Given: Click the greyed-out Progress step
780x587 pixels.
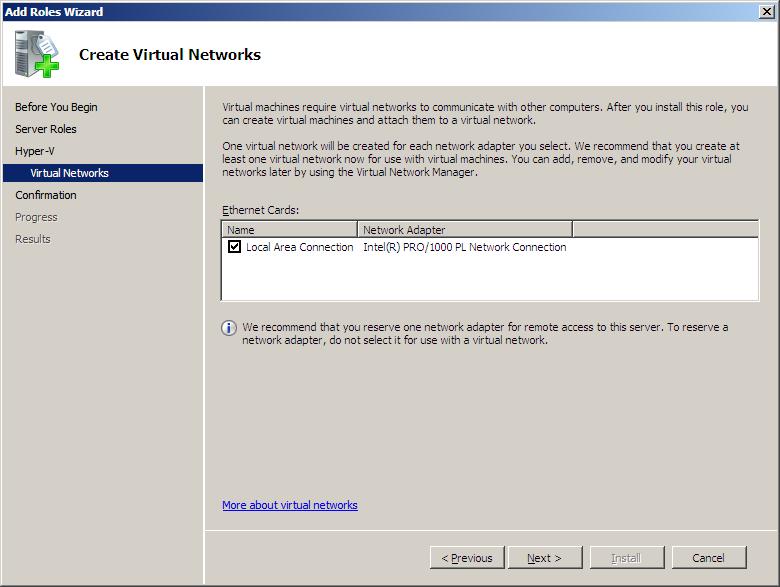Looking at the screenshot, I should pos(36,217).
